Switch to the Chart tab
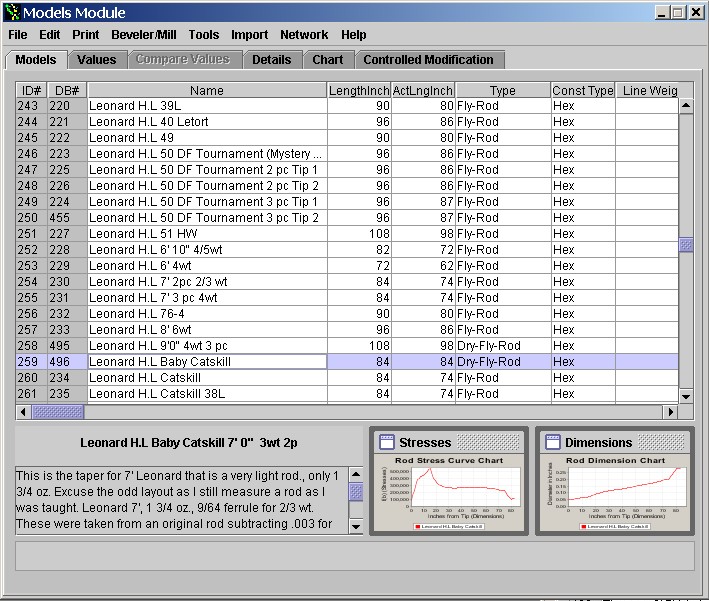 pos(327,60)
